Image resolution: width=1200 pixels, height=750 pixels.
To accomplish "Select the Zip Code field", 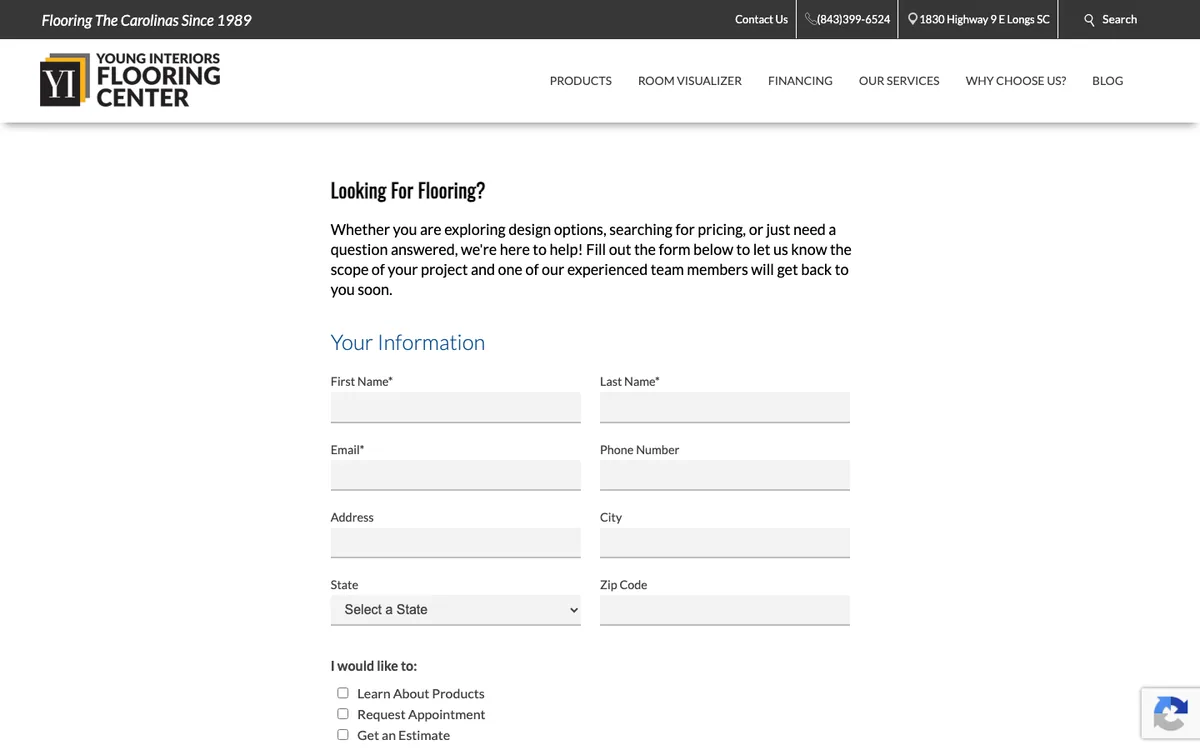I will coord(725,610).
